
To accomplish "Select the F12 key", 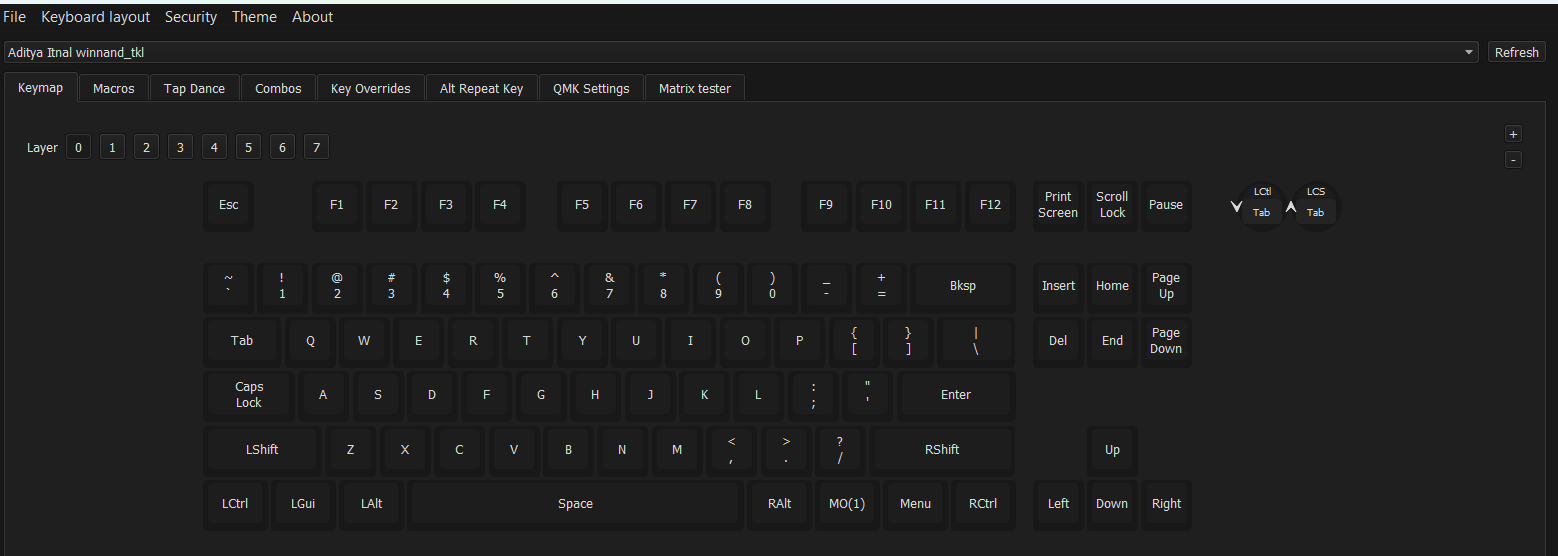I will 990,205.
